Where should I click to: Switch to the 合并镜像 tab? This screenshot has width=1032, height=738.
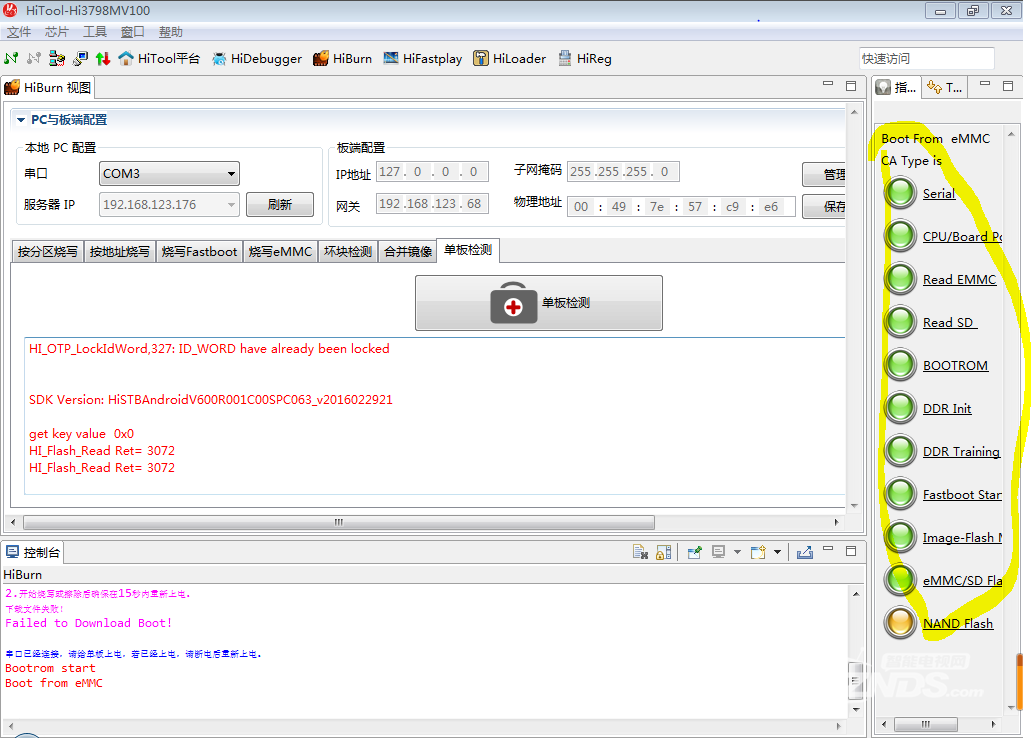click(408, 251)
